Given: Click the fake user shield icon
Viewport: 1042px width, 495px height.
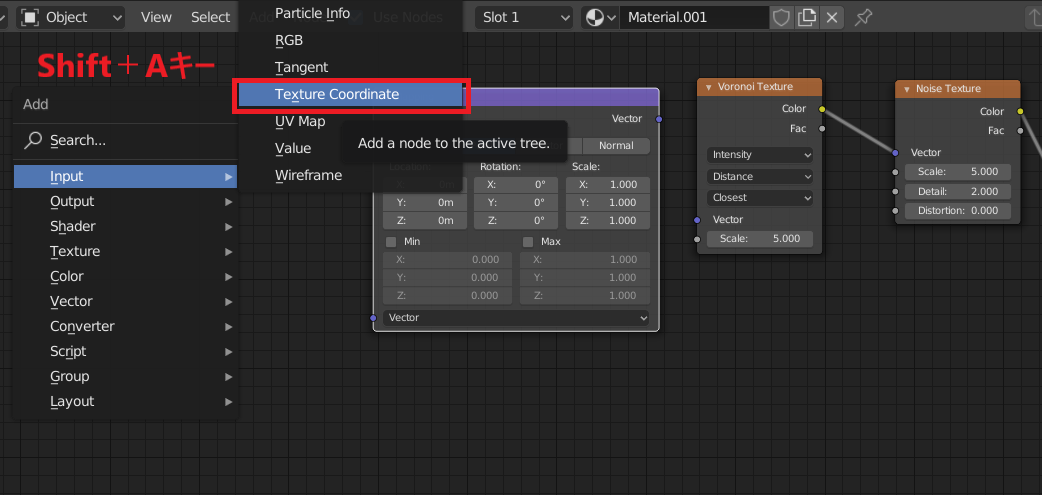Looking at the screenshot, I should 782,17.
